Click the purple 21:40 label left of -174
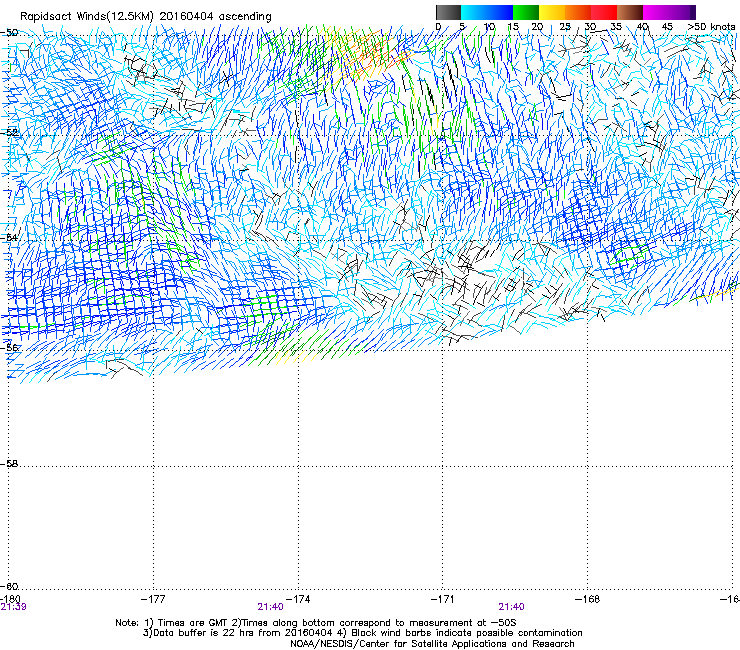The image size is (740, 650). pos(270,607)
